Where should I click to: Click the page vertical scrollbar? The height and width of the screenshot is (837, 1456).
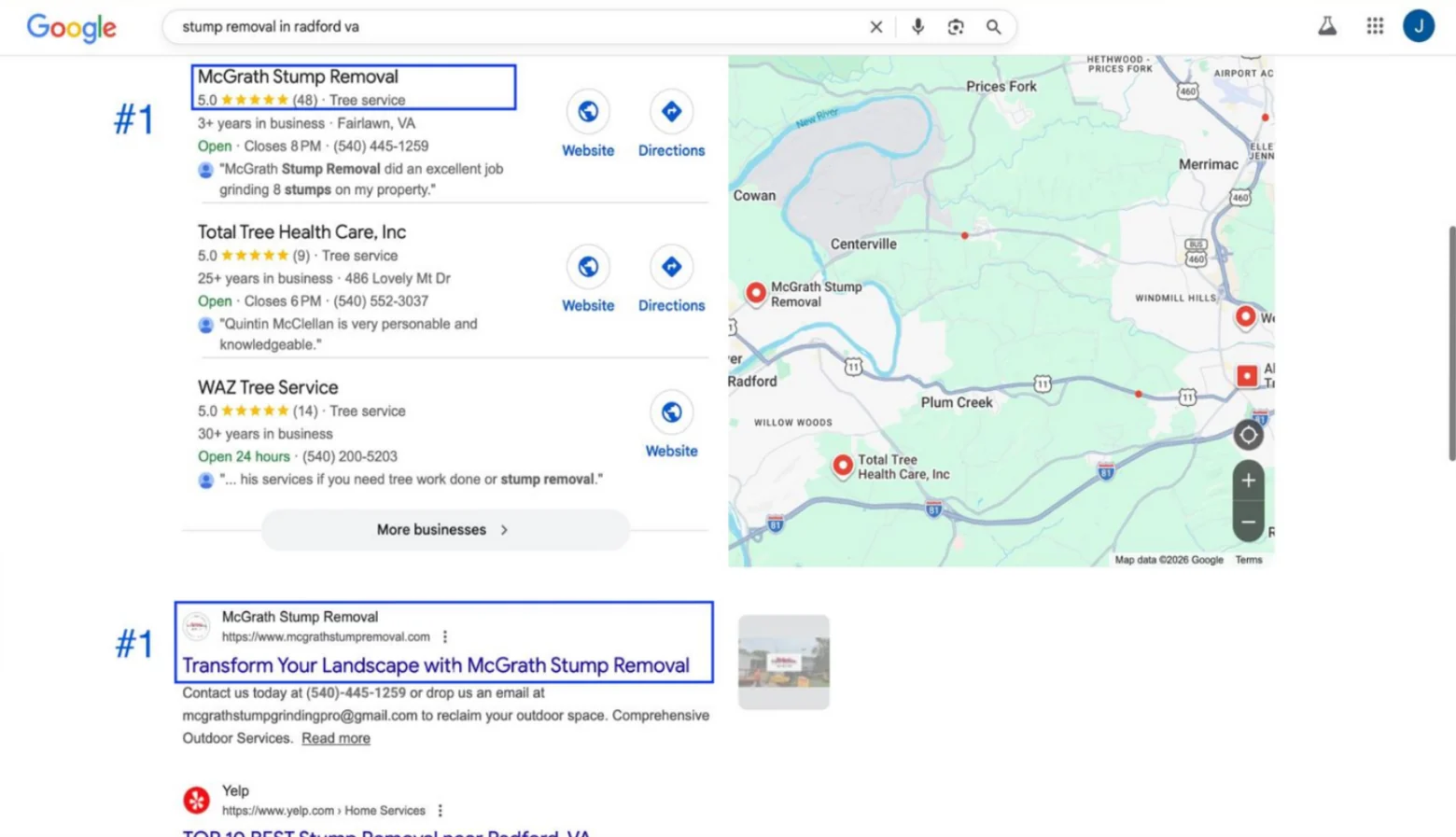1451,343
